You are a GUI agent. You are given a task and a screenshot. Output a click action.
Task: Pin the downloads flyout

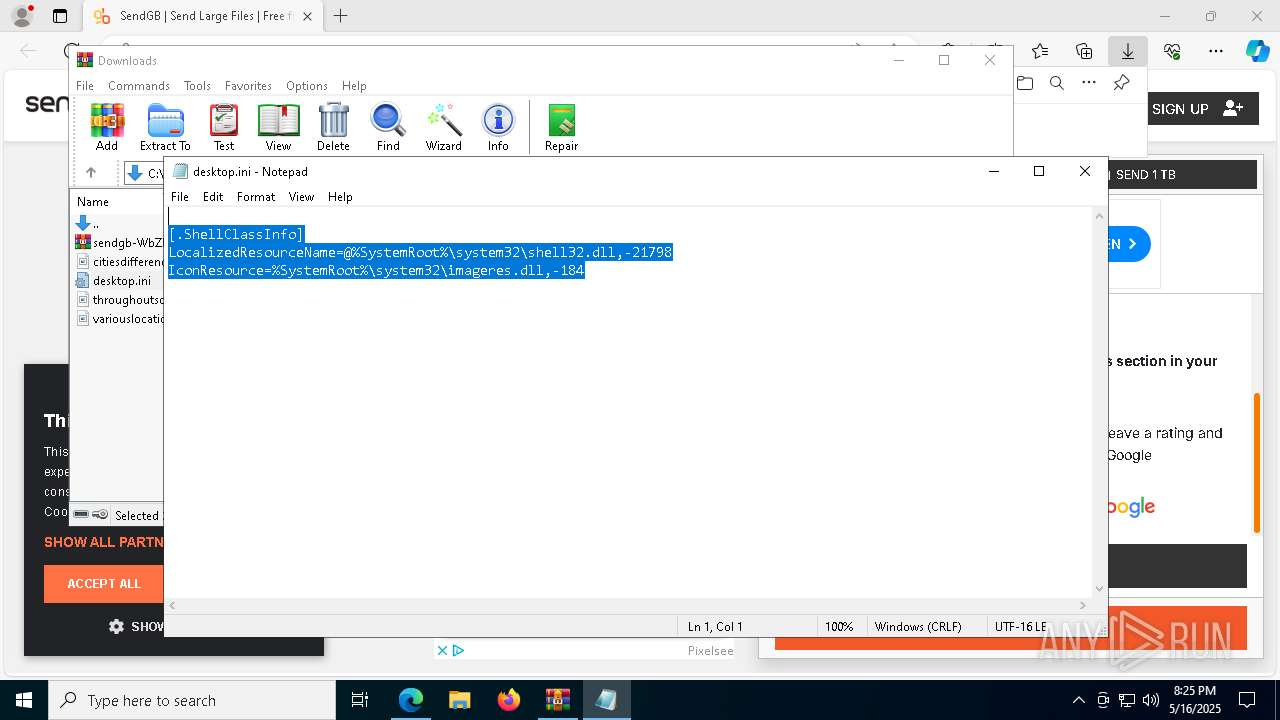(1121, 83)
